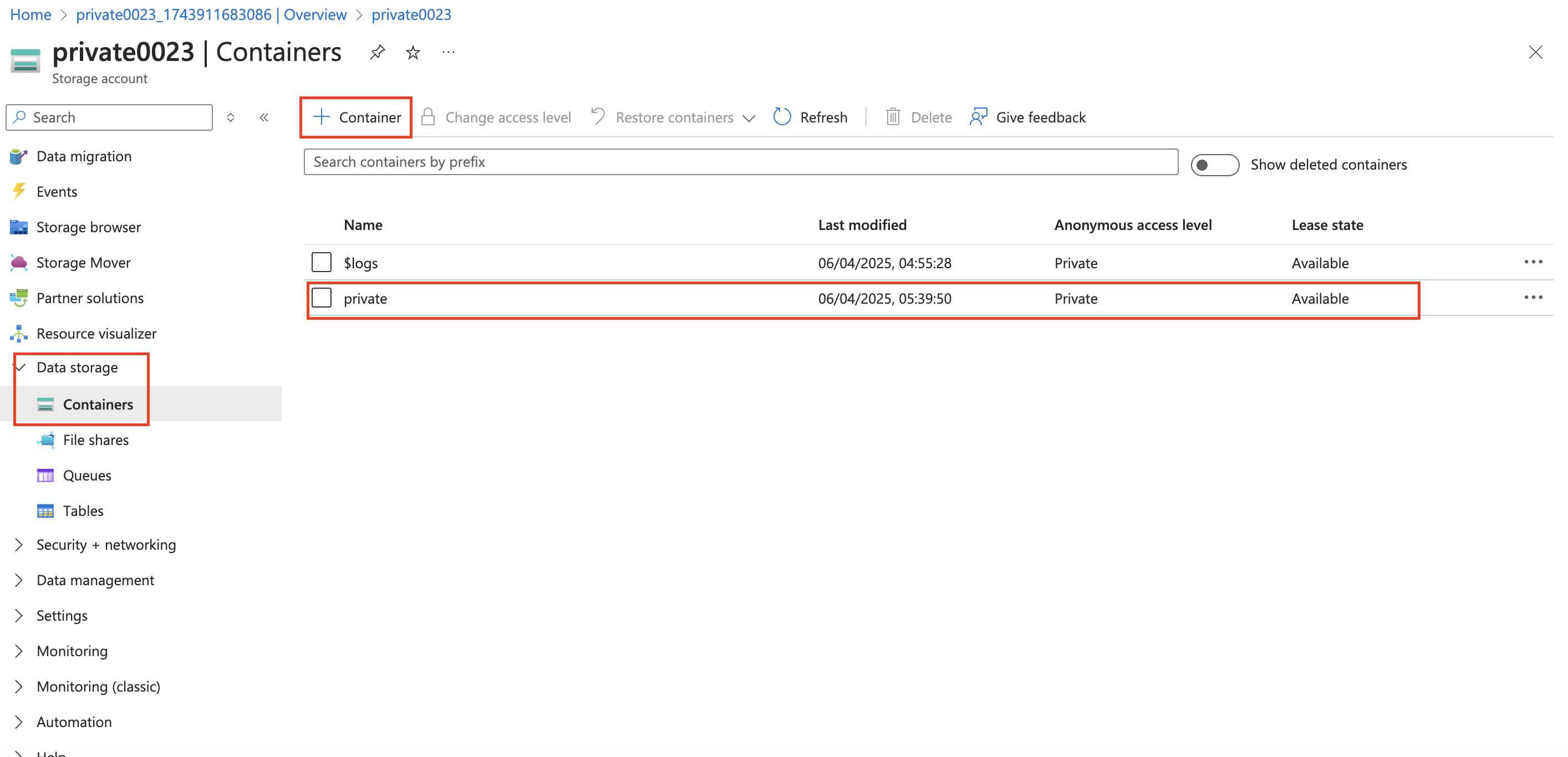1568x757 pixels.
Task: Open Data migration from the sidebar
Action: point(84,156)
